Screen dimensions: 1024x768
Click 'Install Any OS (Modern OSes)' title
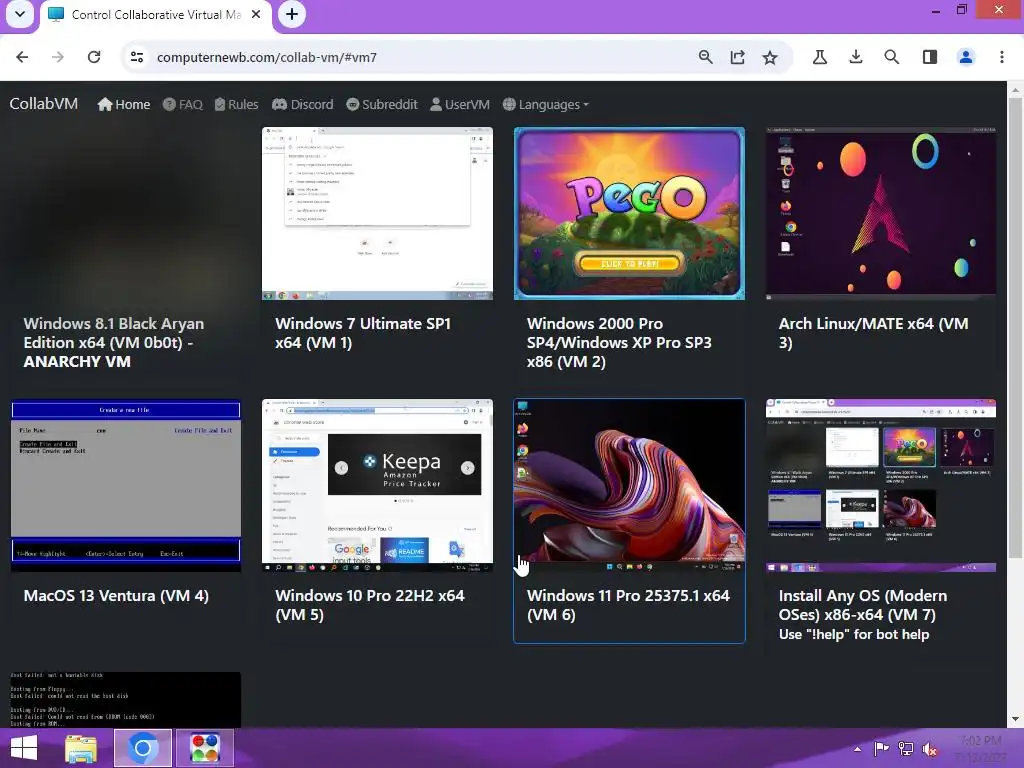863,605
